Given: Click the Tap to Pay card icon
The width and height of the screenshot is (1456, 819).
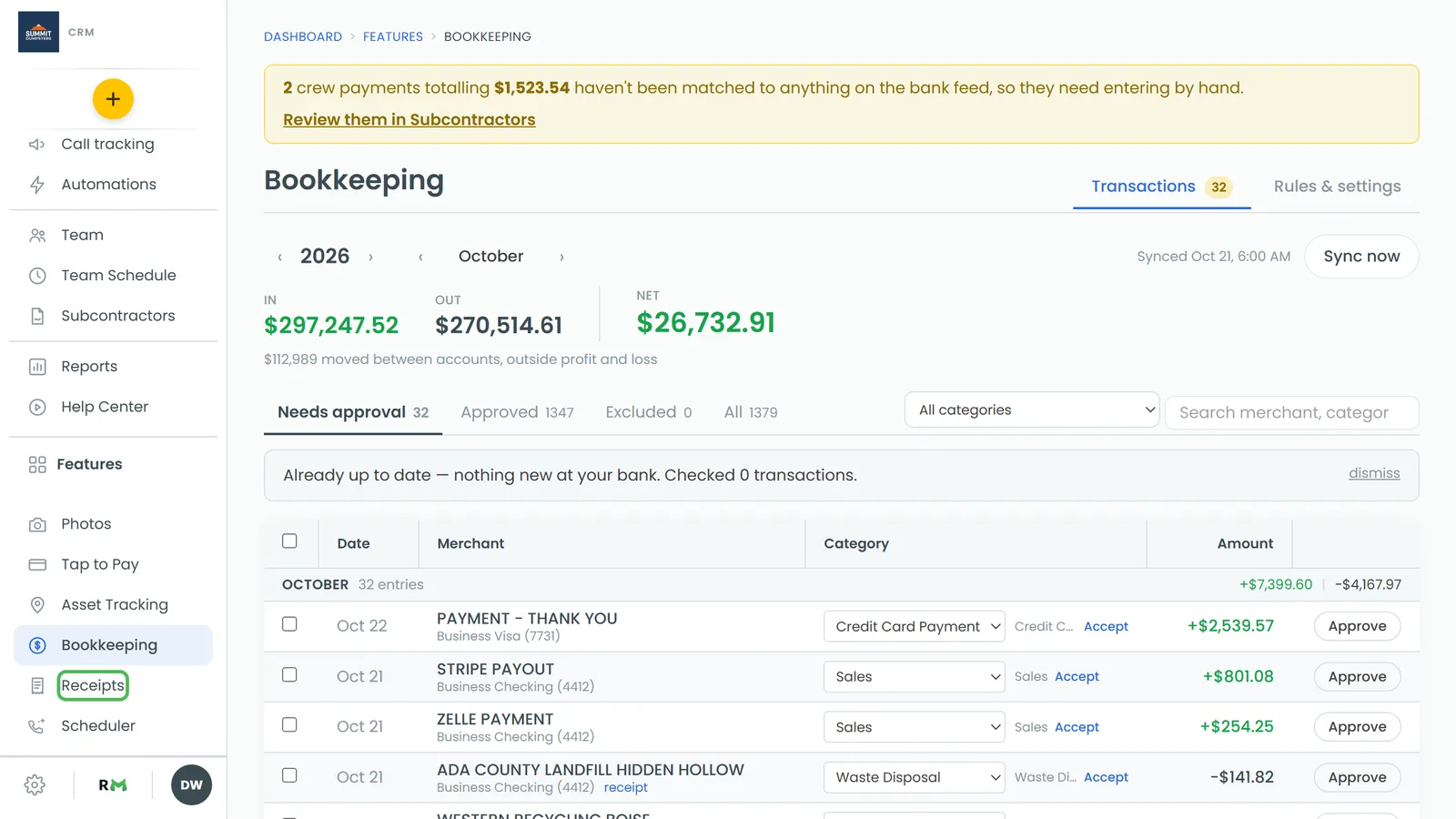Looking at the screenshot, I should [x=37, y=564].
